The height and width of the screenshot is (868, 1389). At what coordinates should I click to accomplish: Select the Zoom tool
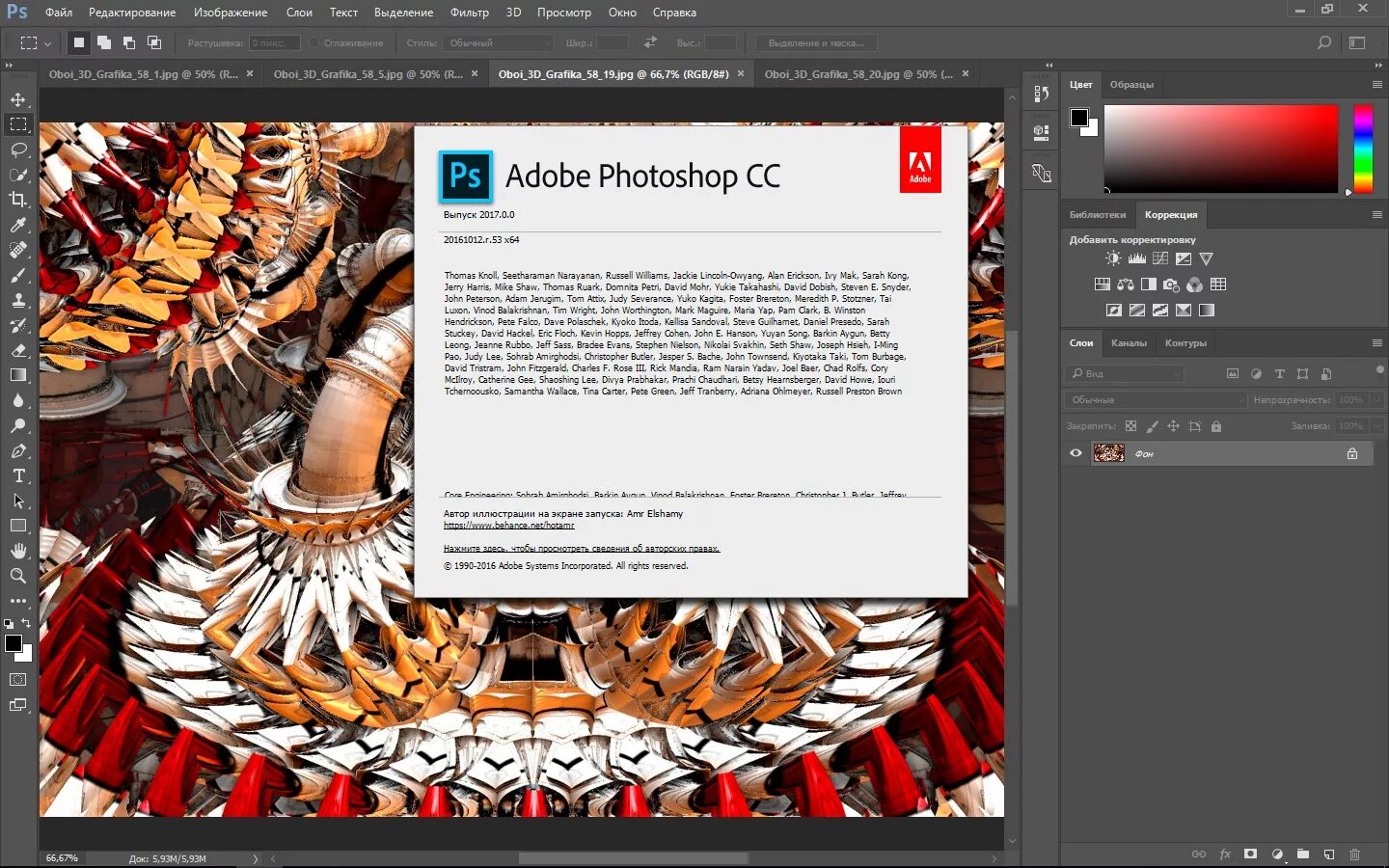[18, 576]
